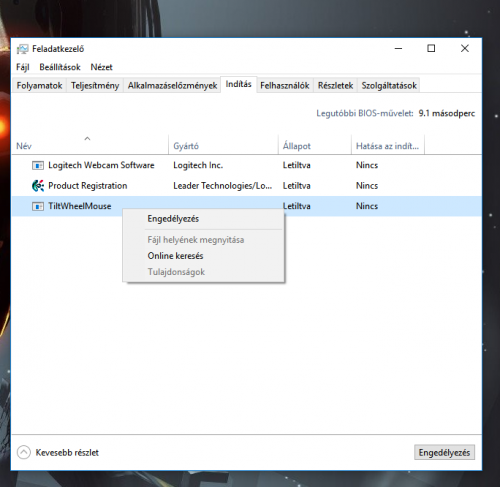The height and width of the screenshot is (487, 500).
Task: Switch to the Teljesítmény tab
Action: pos(95,86)
